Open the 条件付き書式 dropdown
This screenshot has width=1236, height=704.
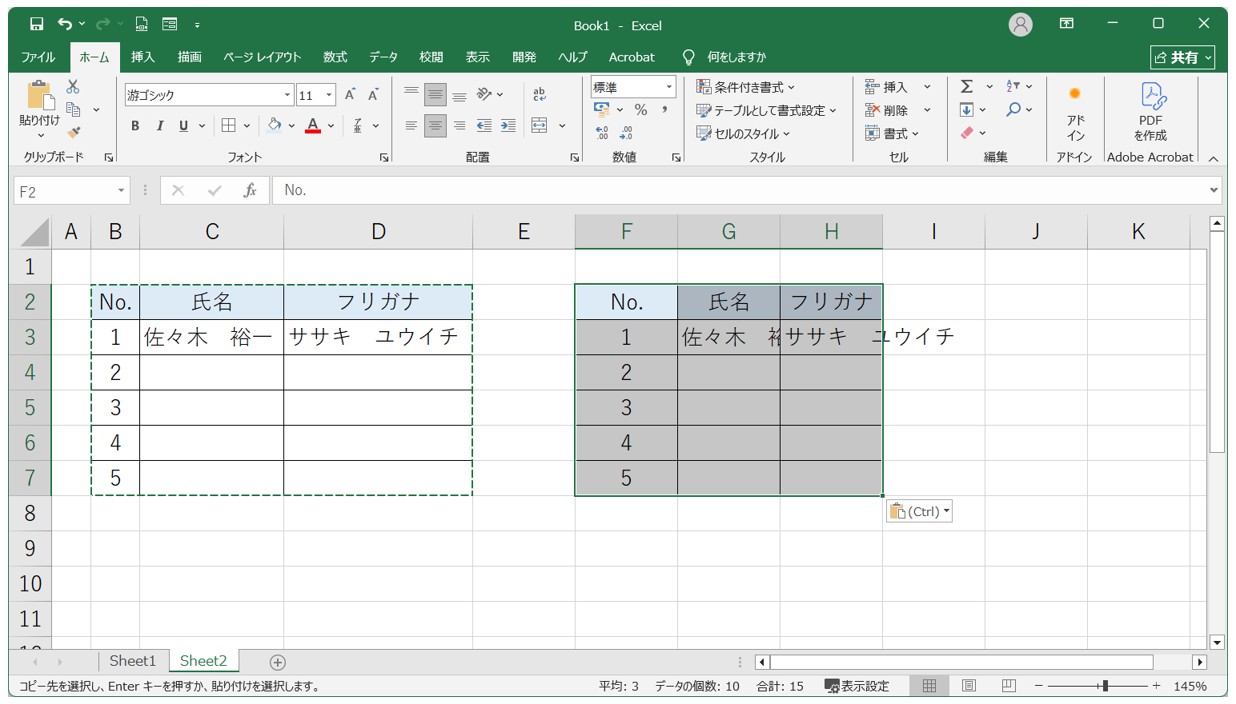[x=746, y=87]
